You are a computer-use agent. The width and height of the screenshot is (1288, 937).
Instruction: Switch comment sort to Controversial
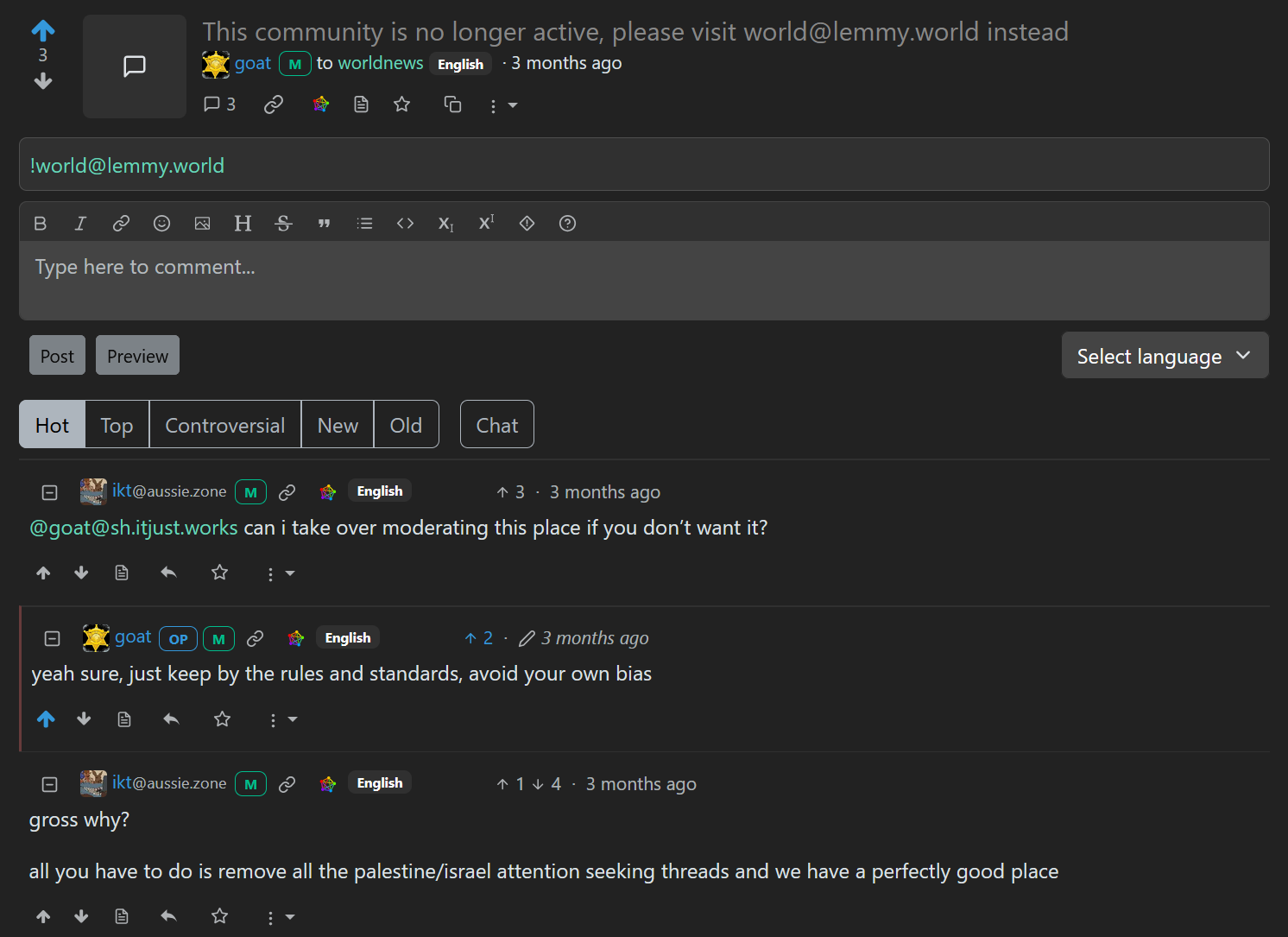pos(224,425)
